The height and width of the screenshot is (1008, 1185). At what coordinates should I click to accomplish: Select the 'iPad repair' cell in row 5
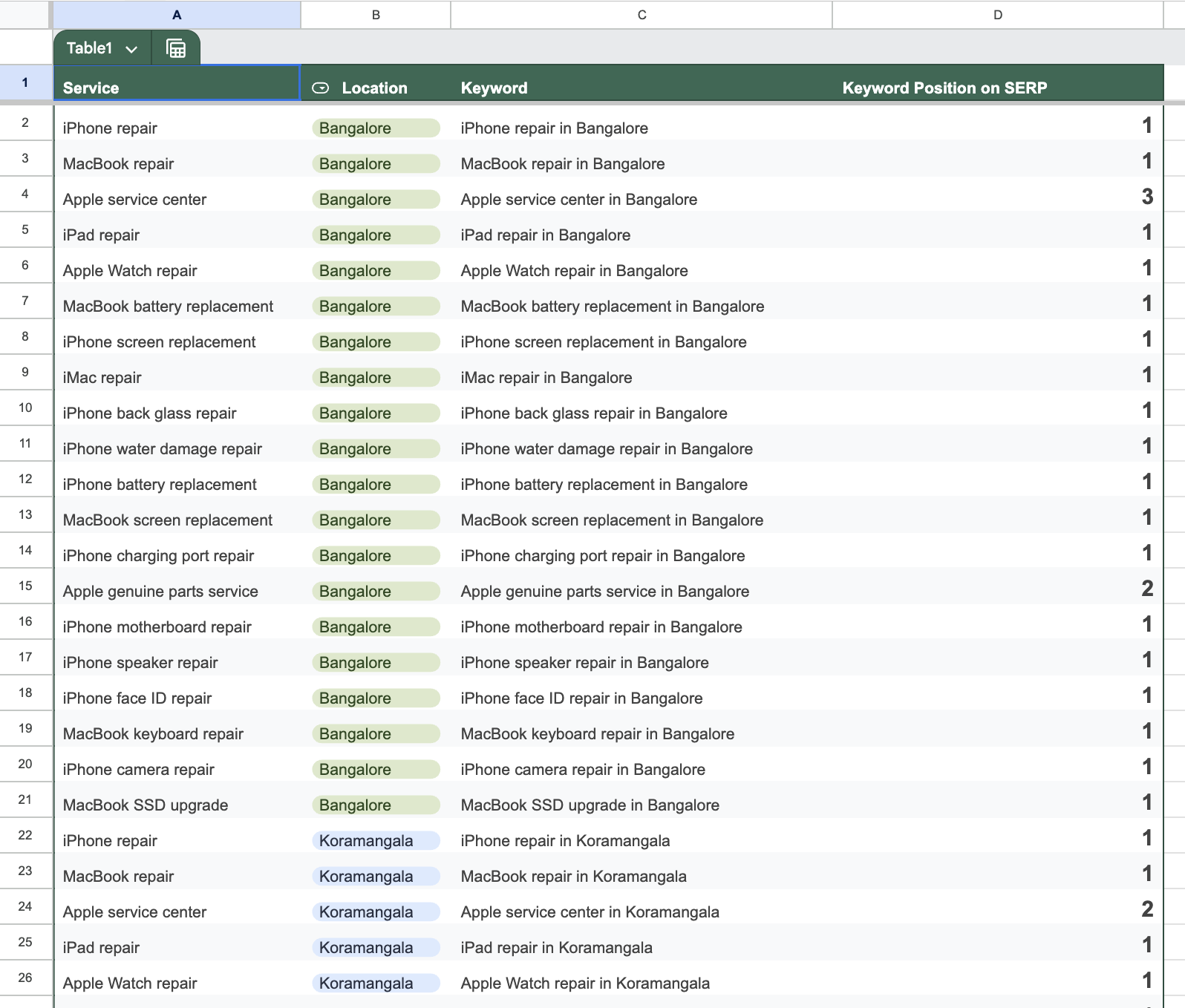point(177,229)
